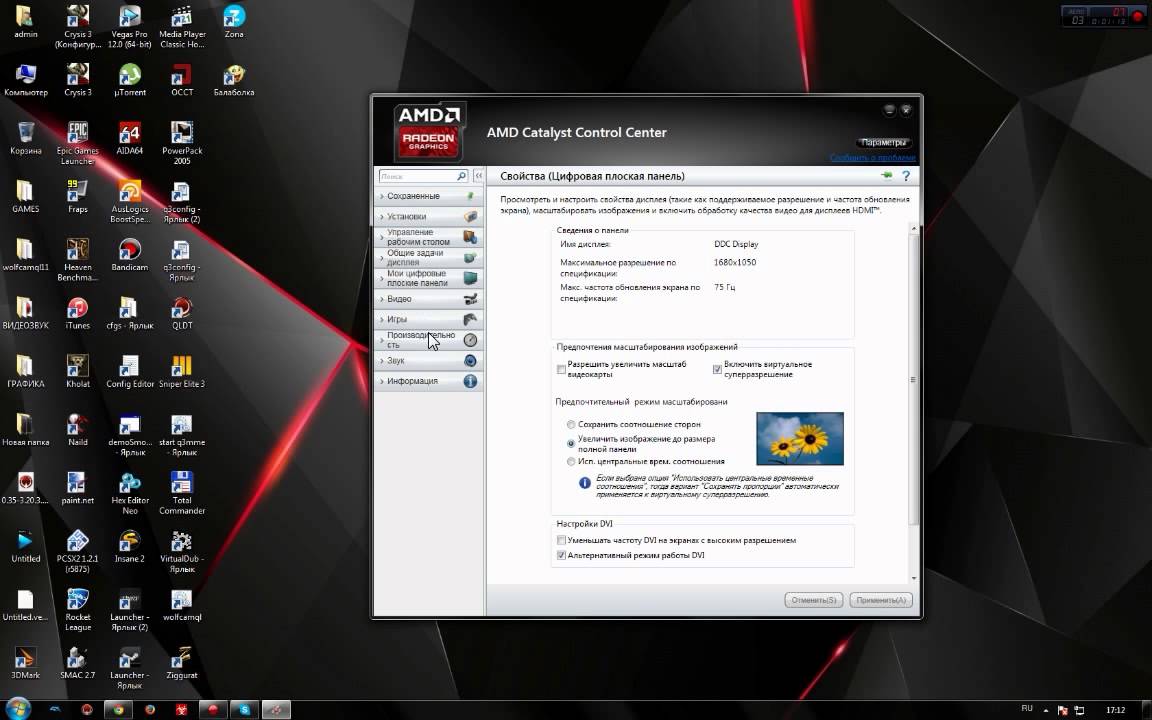Select the Hex Editor Neo desktop icon
The image size is (1152, 720).
tap(129, 492)
